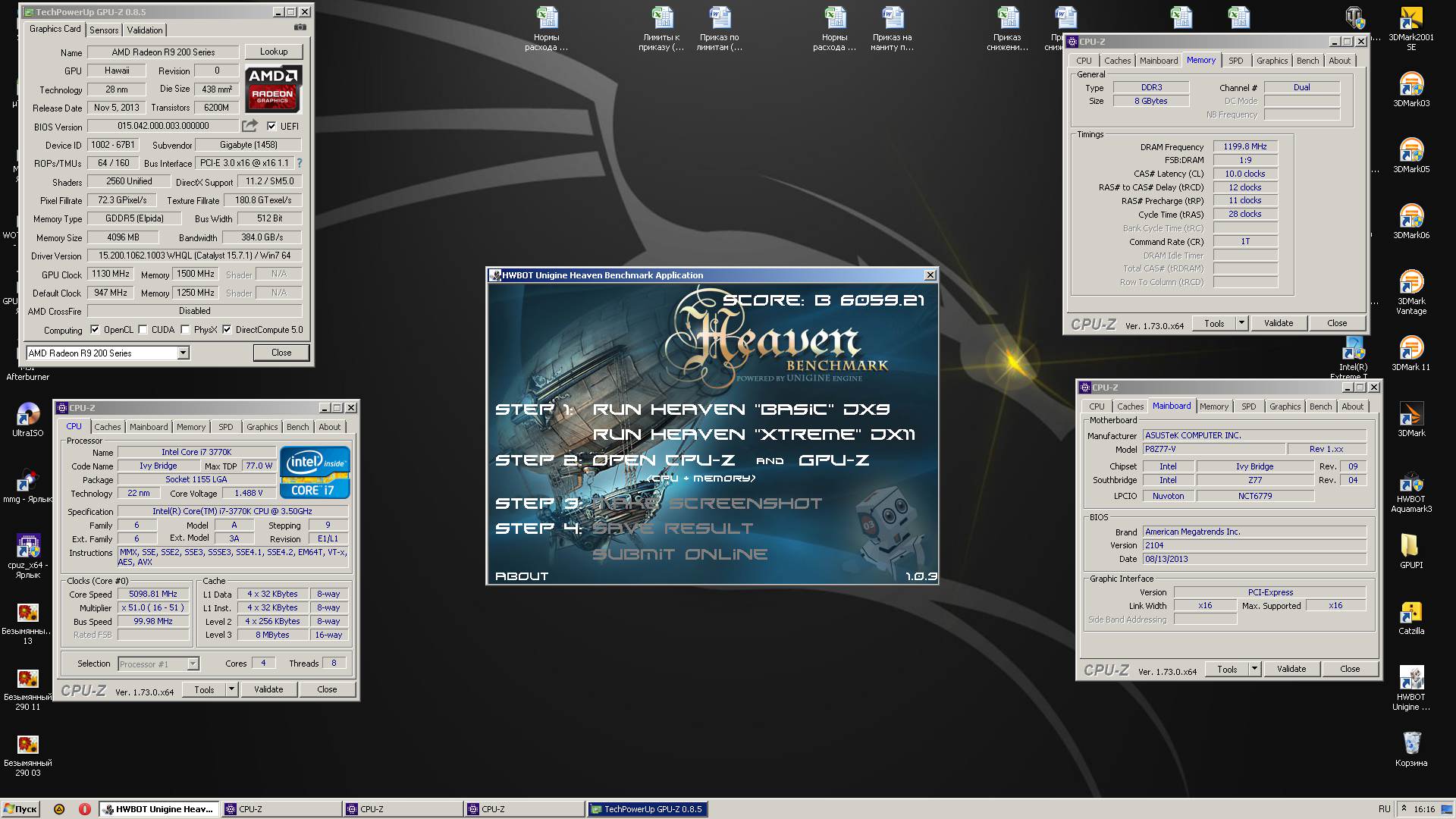
Task: Open the 3DMark2001 SE desktop shortcut
Action: click(1411, 29)
